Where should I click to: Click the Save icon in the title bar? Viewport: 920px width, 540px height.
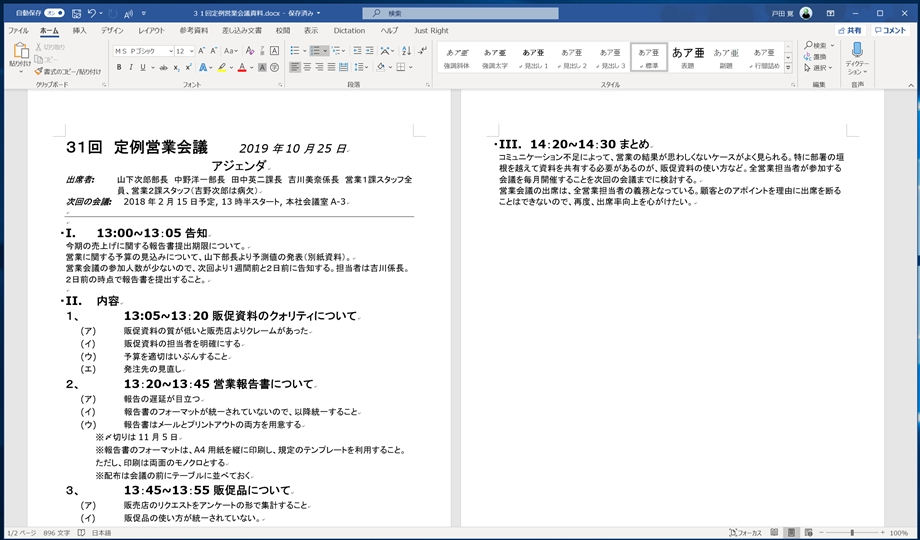pos(76,13)
